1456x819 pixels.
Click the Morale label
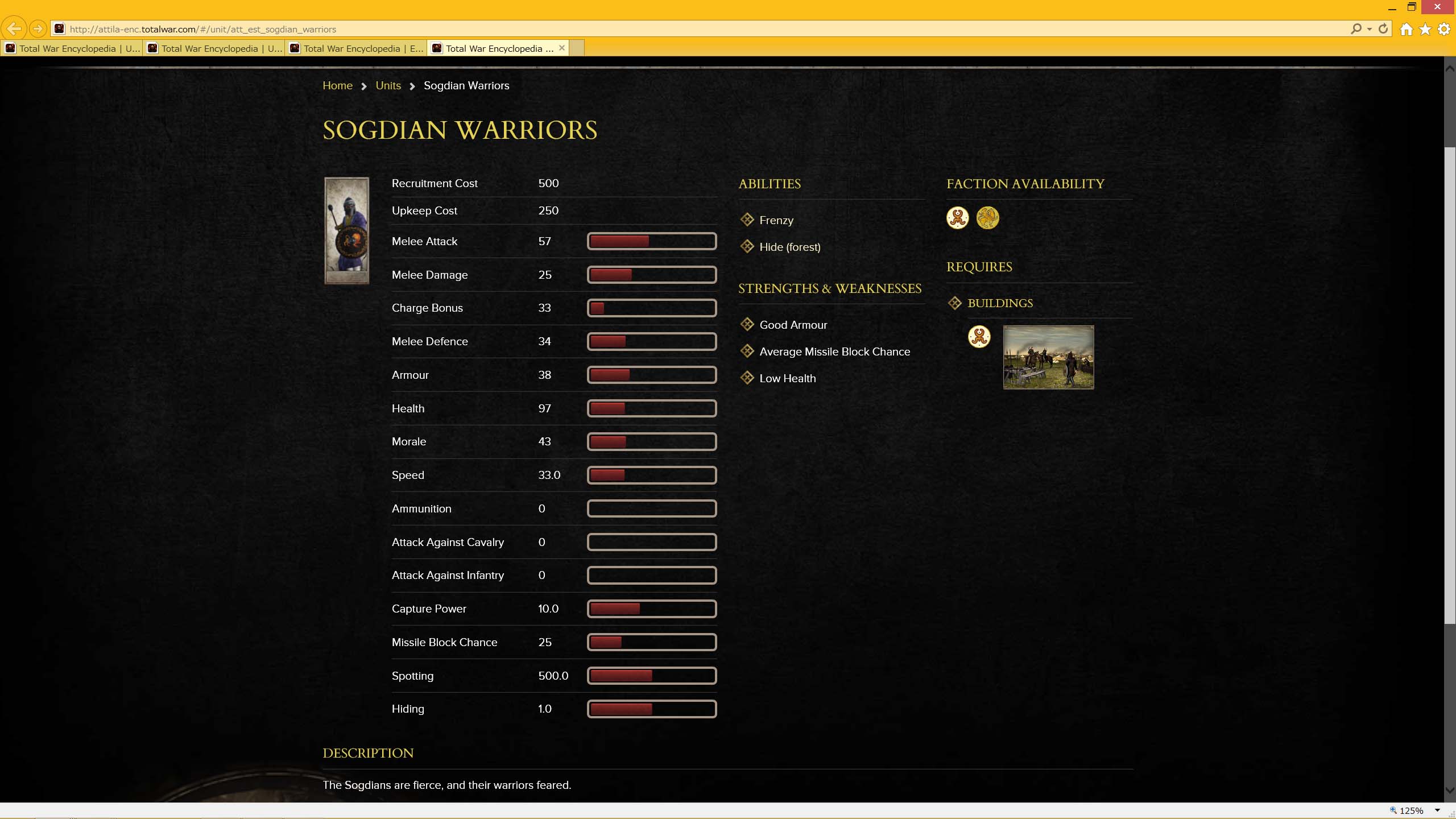(x=408, y=441)
